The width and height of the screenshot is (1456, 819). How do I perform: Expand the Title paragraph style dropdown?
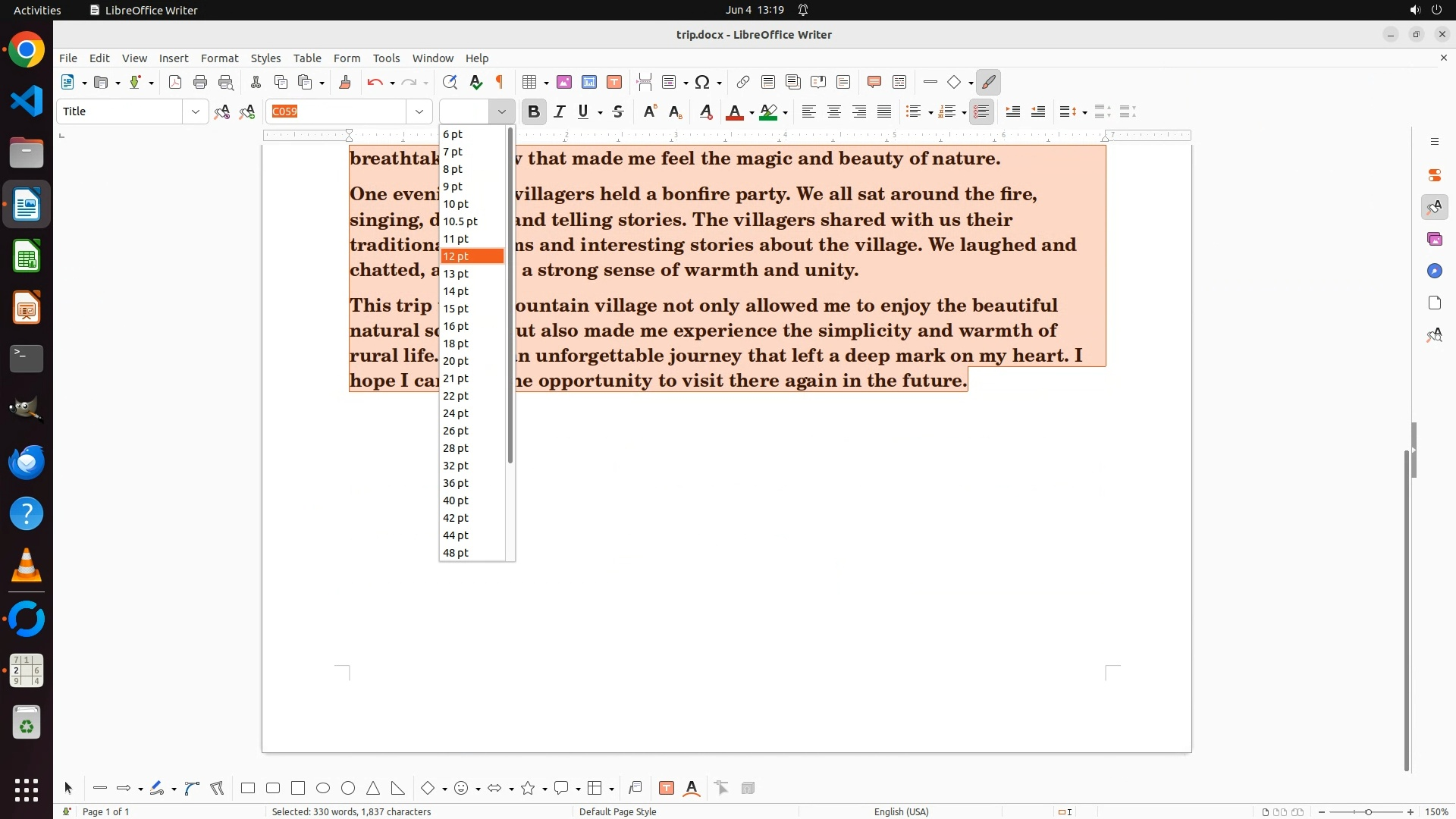[x=196, y=112]
